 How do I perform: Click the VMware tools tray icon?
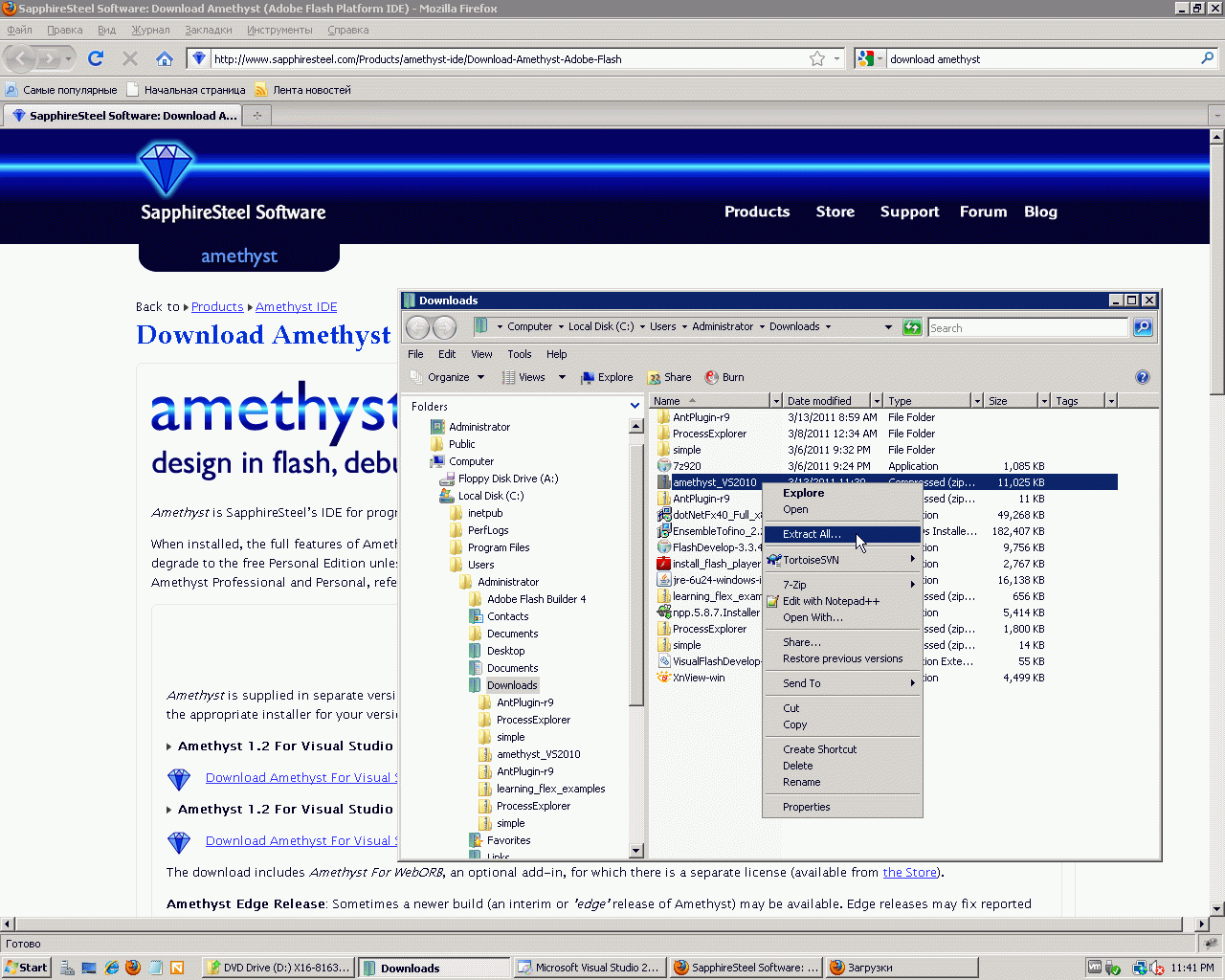point(1095,968)
